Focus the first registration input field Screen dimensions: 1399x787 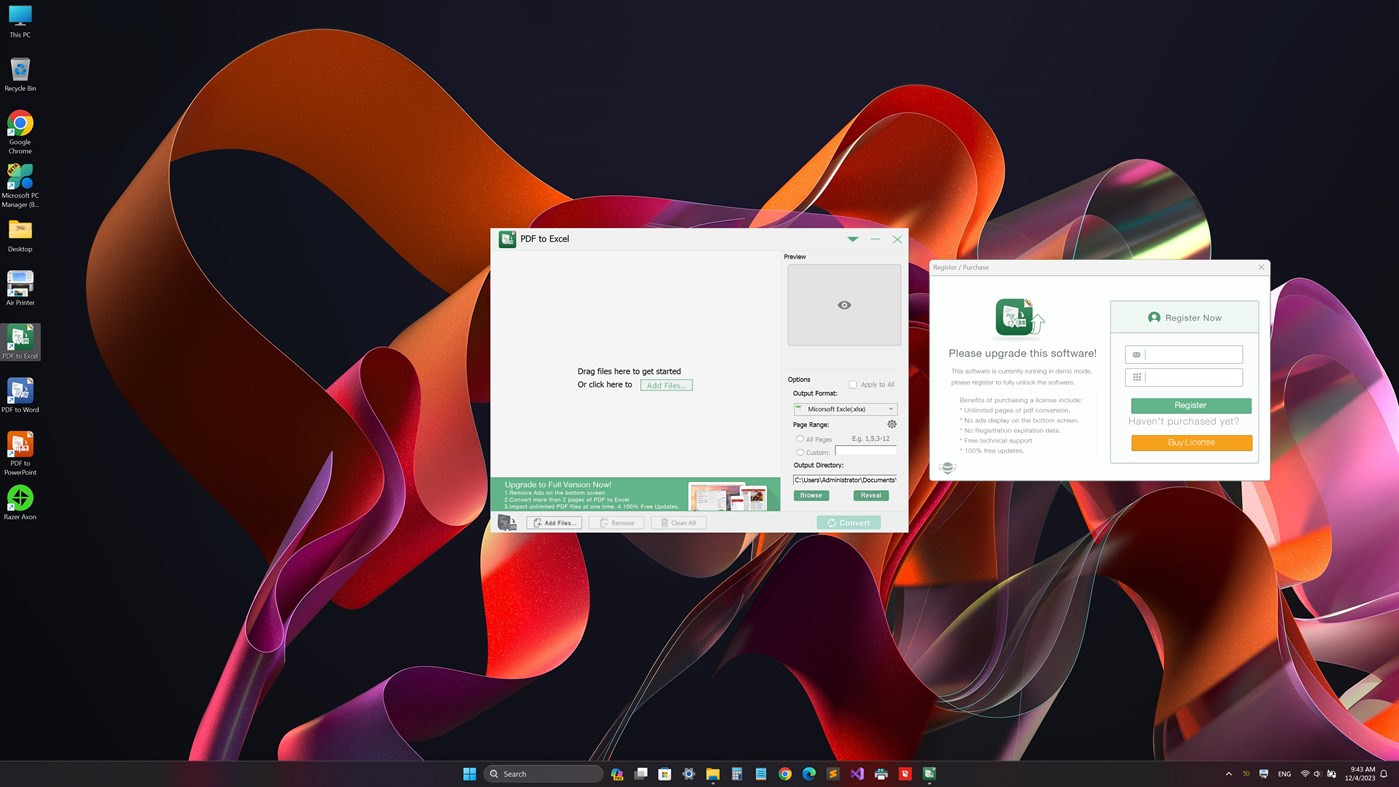(1184, 355)
